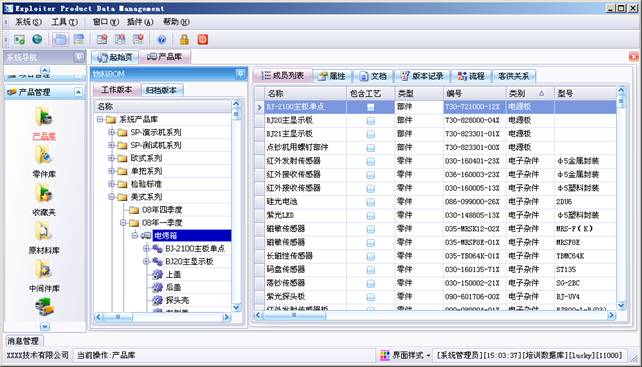This screenshot has height=367, width=642.
Task: Switch to the 客供关系 tab
Action: tap(514, 76)
